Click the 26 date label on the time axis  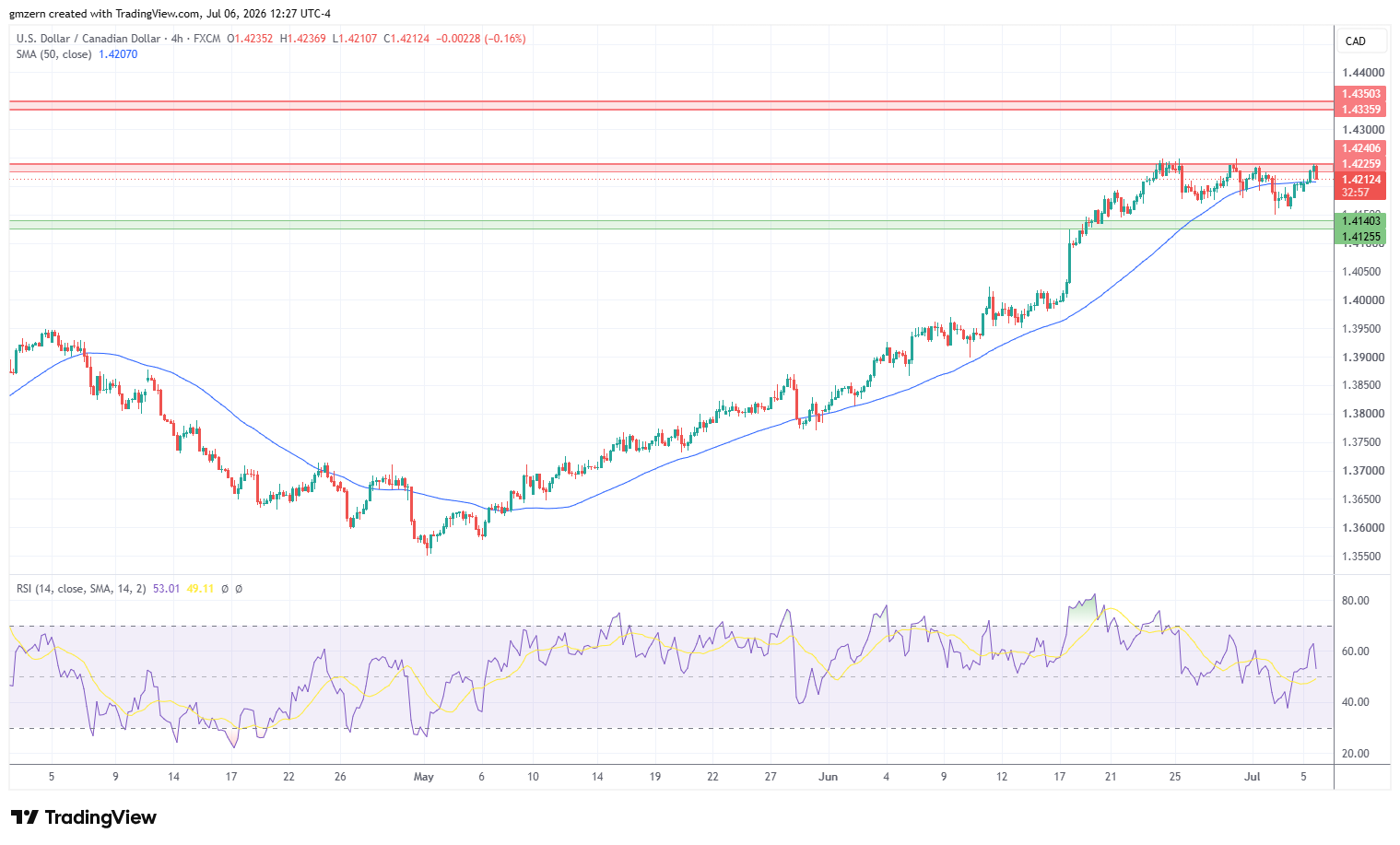[340, 777]
